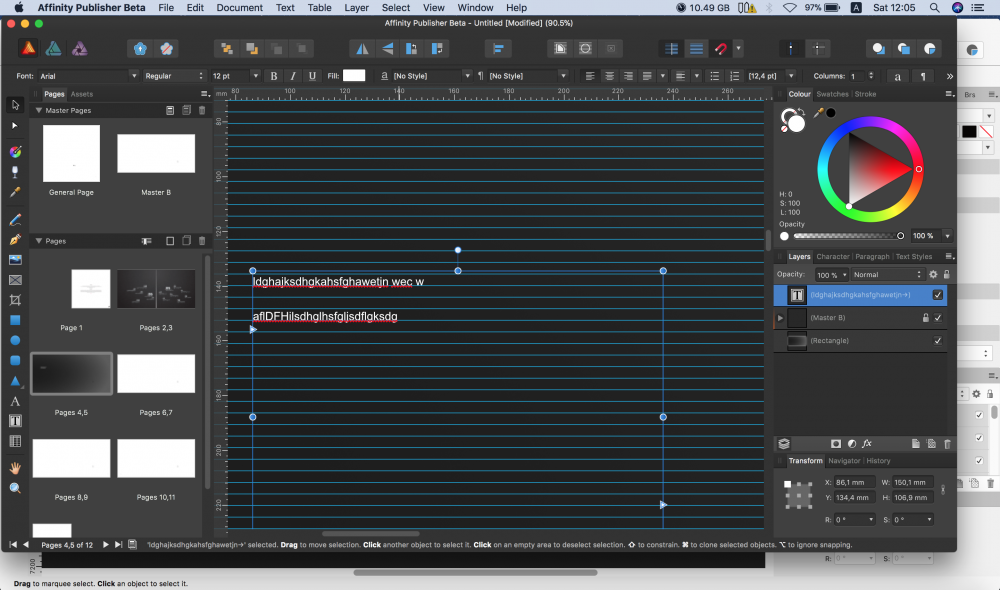The width and height of the screenshot is (1000, 590).
Task: Switch to the Affinity Photo persona icon
Action: 81,48
